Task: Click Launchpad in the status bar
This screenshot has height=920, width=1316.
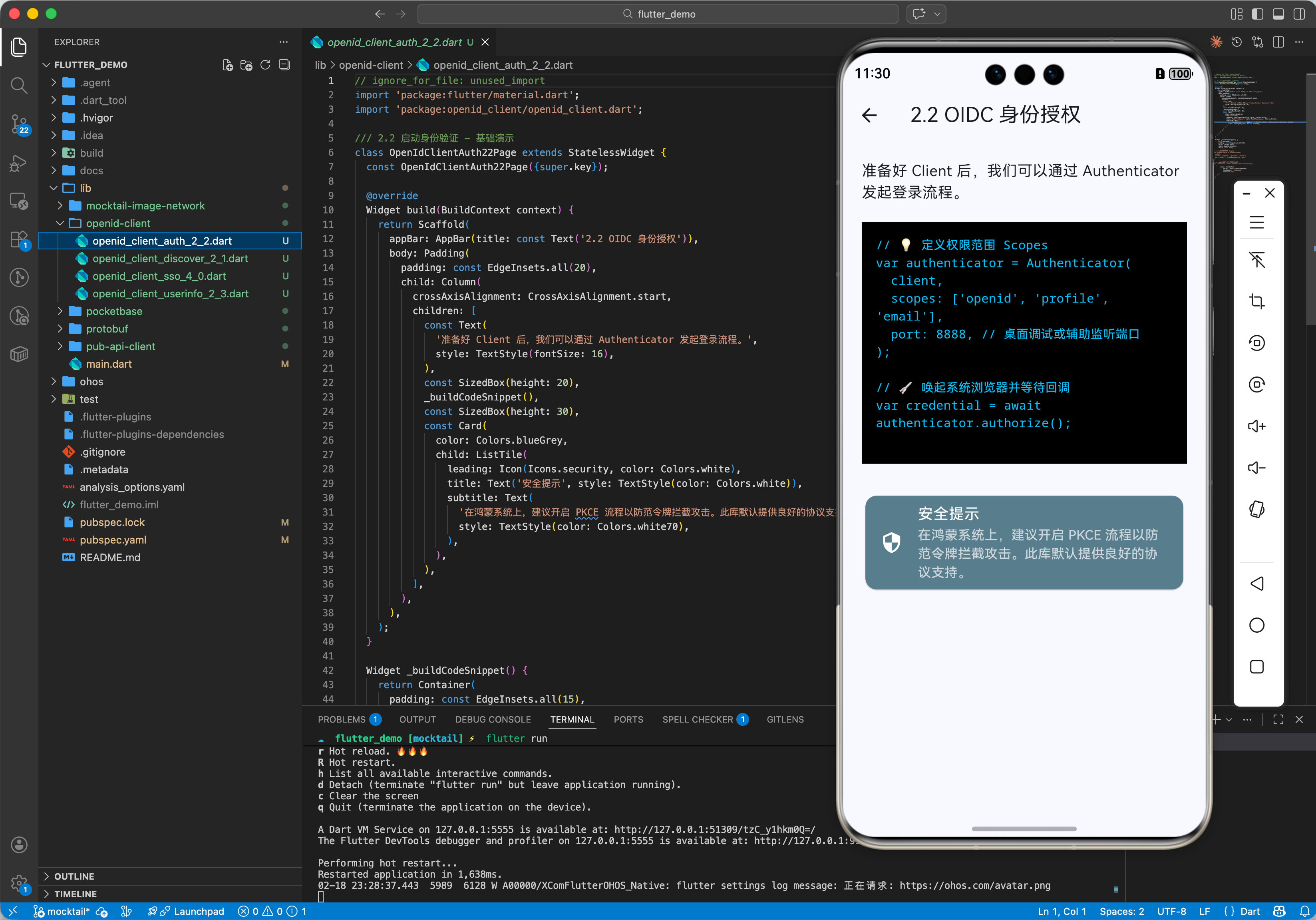Action: coord(198,911)
